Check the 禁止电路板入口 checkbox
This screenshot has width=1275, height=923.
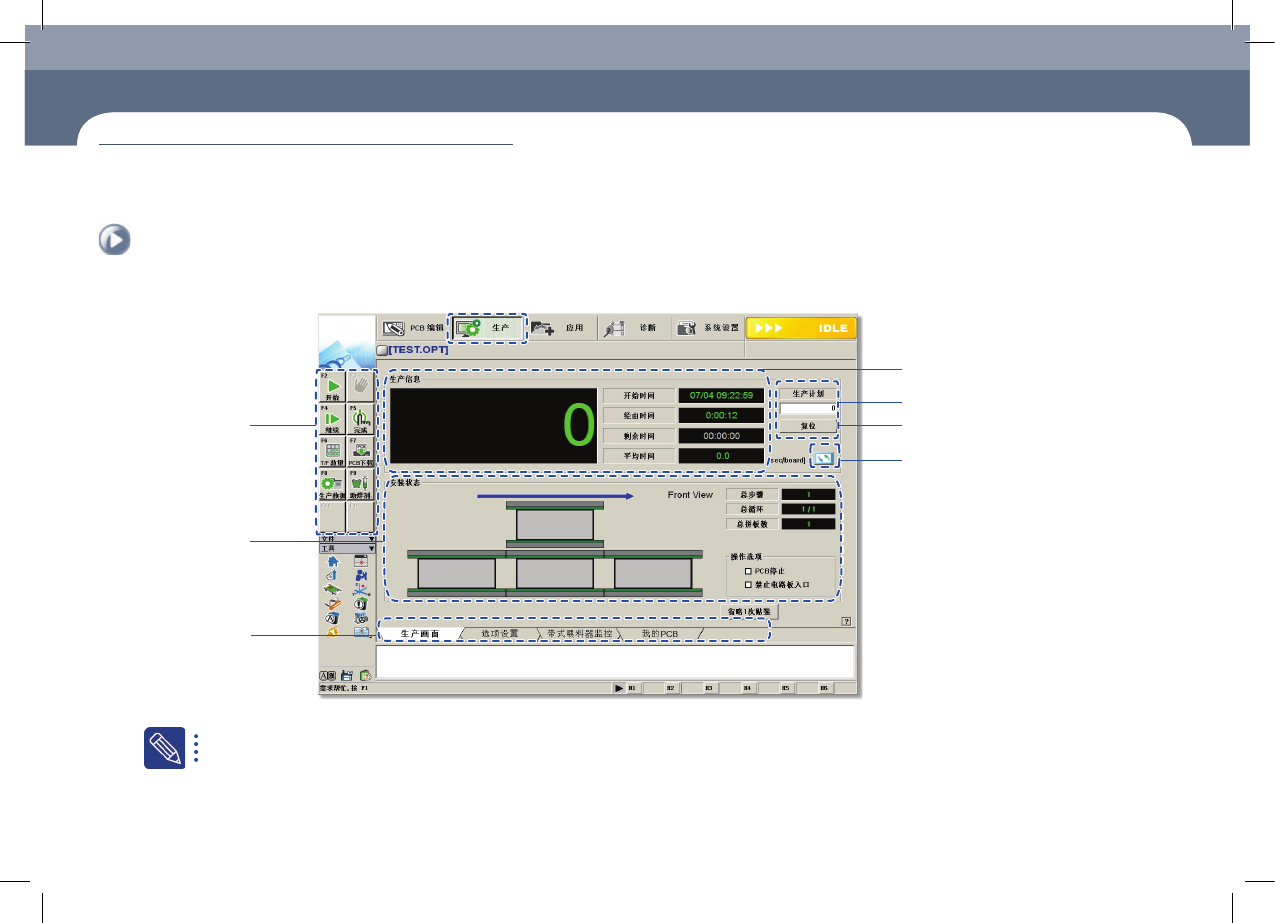[x=747, y=583]
